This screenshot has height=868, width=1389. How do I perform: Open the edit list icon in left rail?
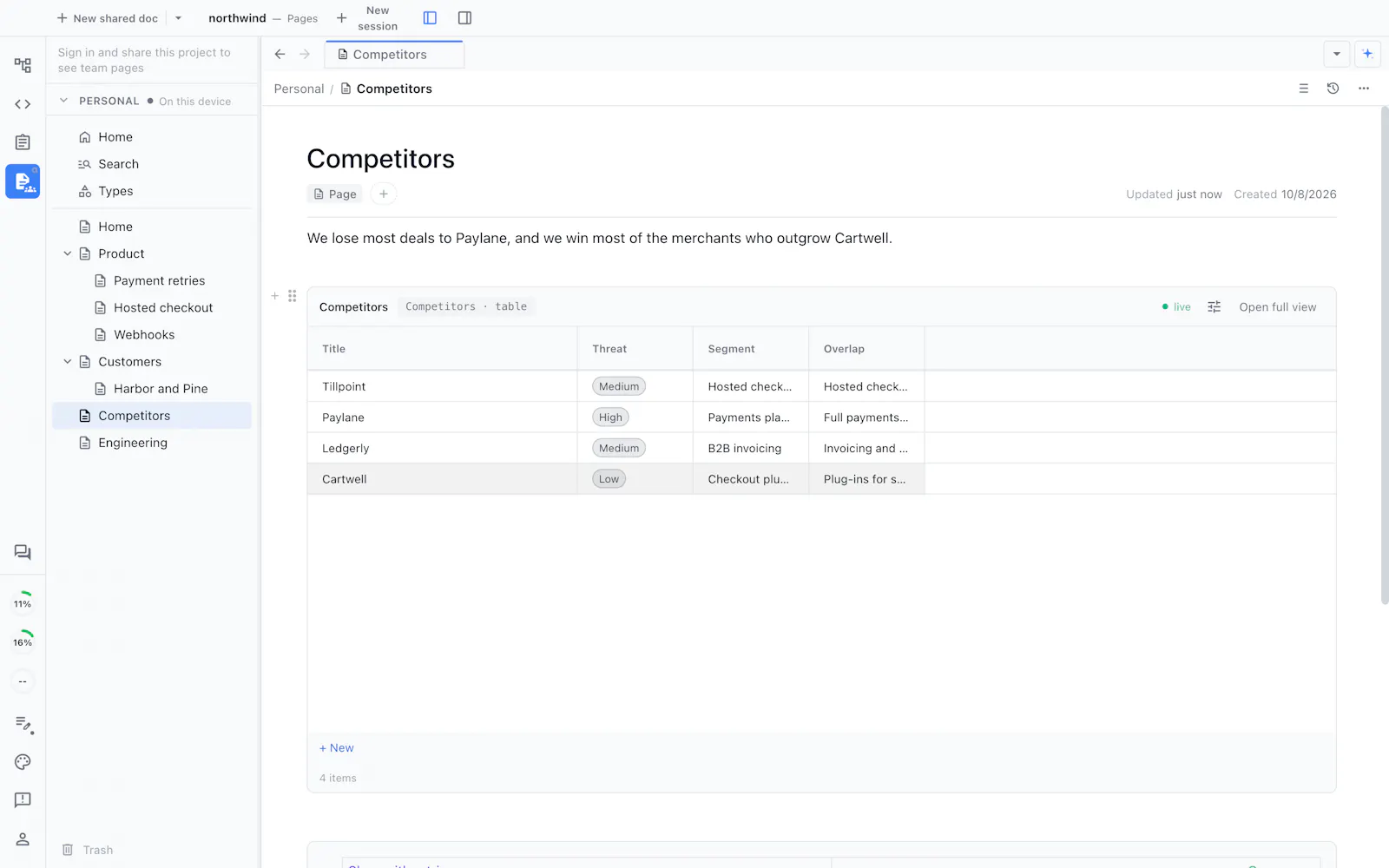(x=23, y=724)
